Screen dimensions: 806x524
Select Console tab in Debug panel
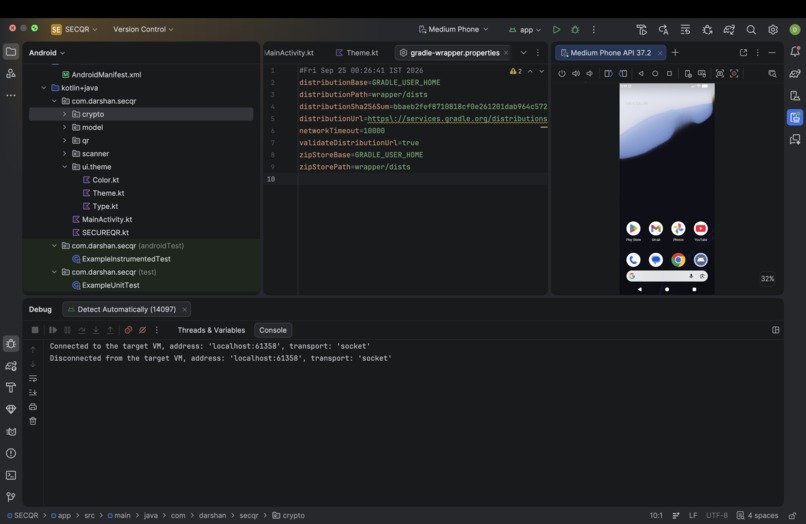(x=272, y=330)
